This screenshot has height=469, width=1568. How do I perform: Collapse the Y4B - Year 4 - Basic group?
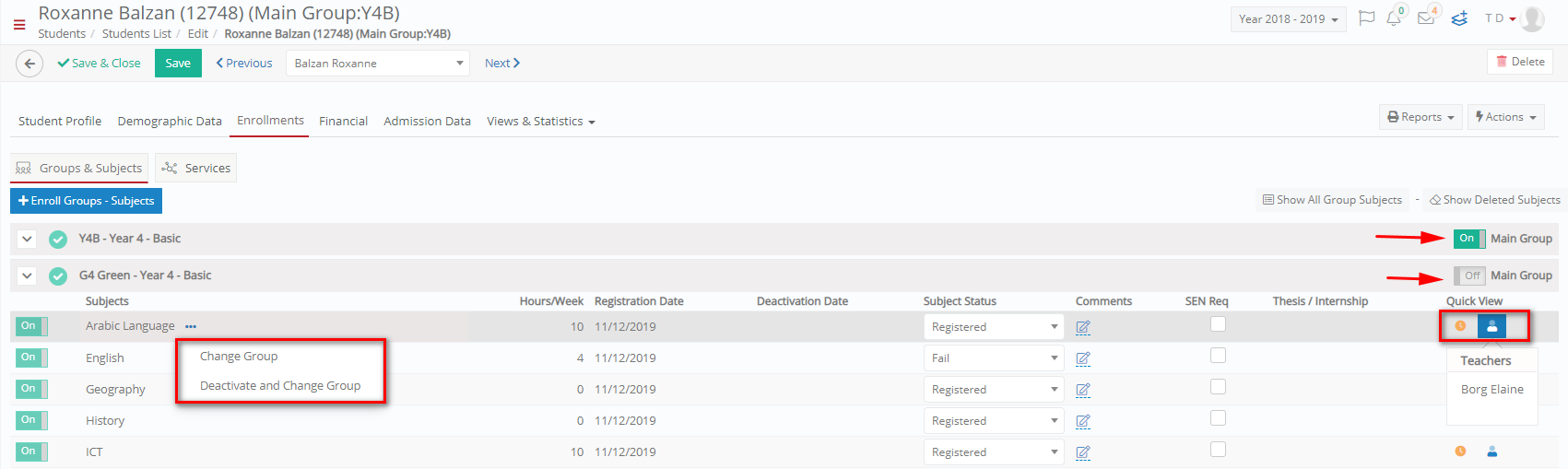coord(28,239)
